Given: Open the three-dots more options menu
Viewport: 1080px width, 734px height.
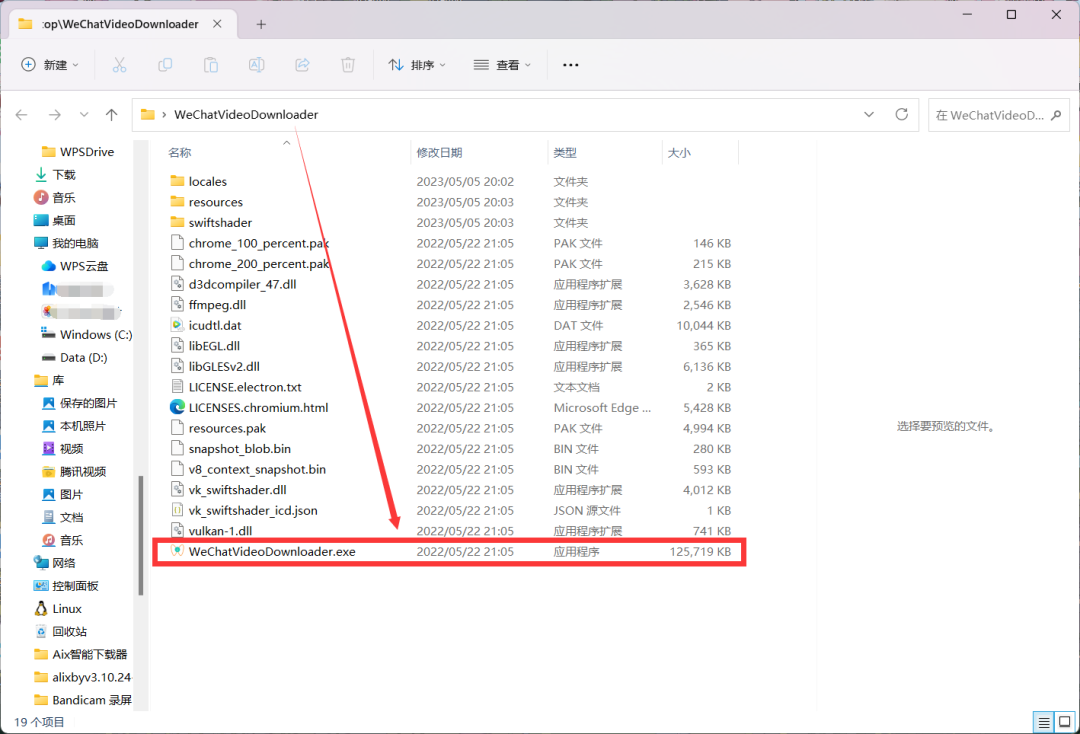Looking at the screenshot, I should click(x=570, y=65).
